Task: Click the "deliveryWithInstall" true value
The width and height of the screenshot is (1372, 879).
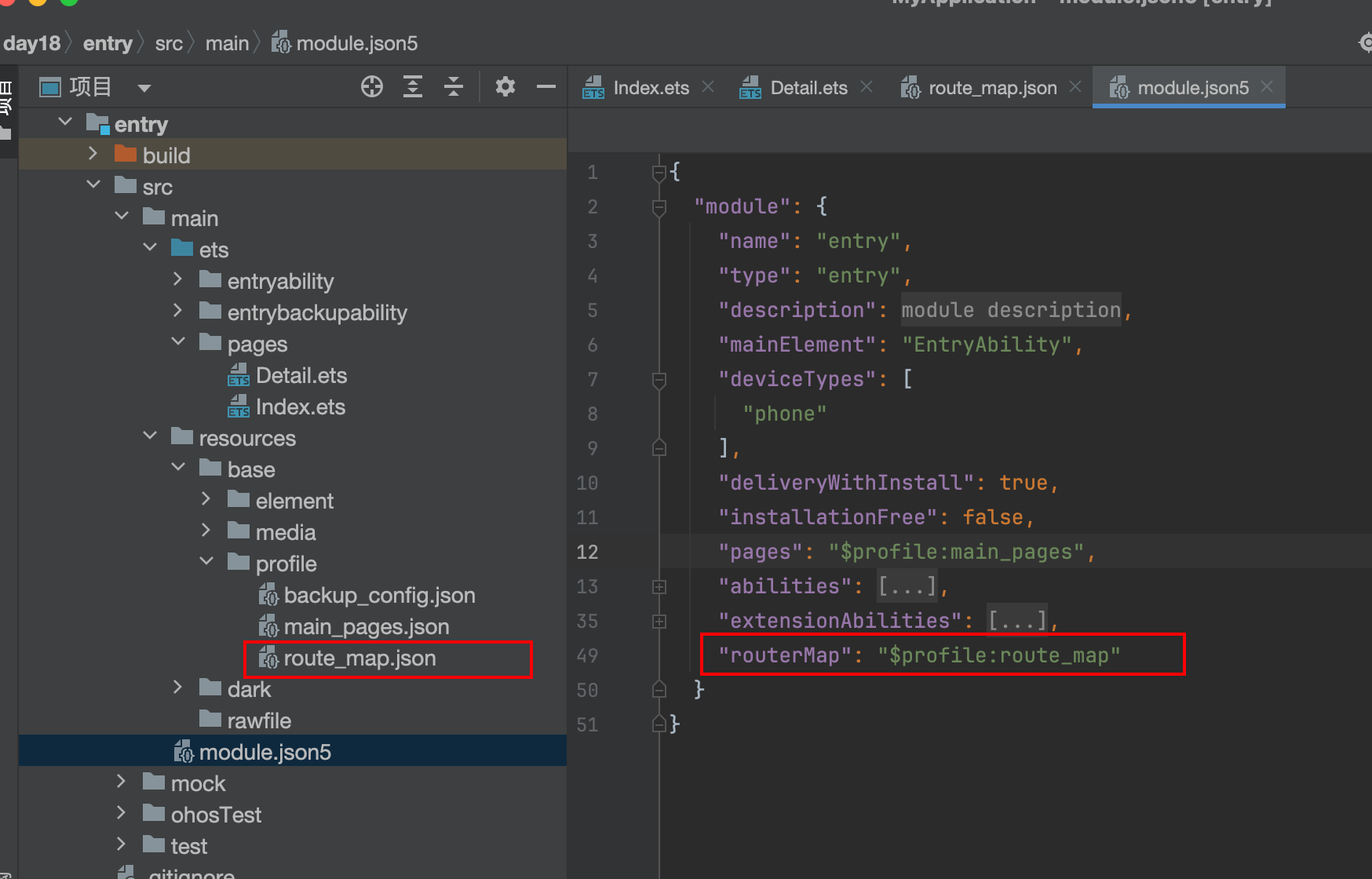Action: click(1024, 483)
